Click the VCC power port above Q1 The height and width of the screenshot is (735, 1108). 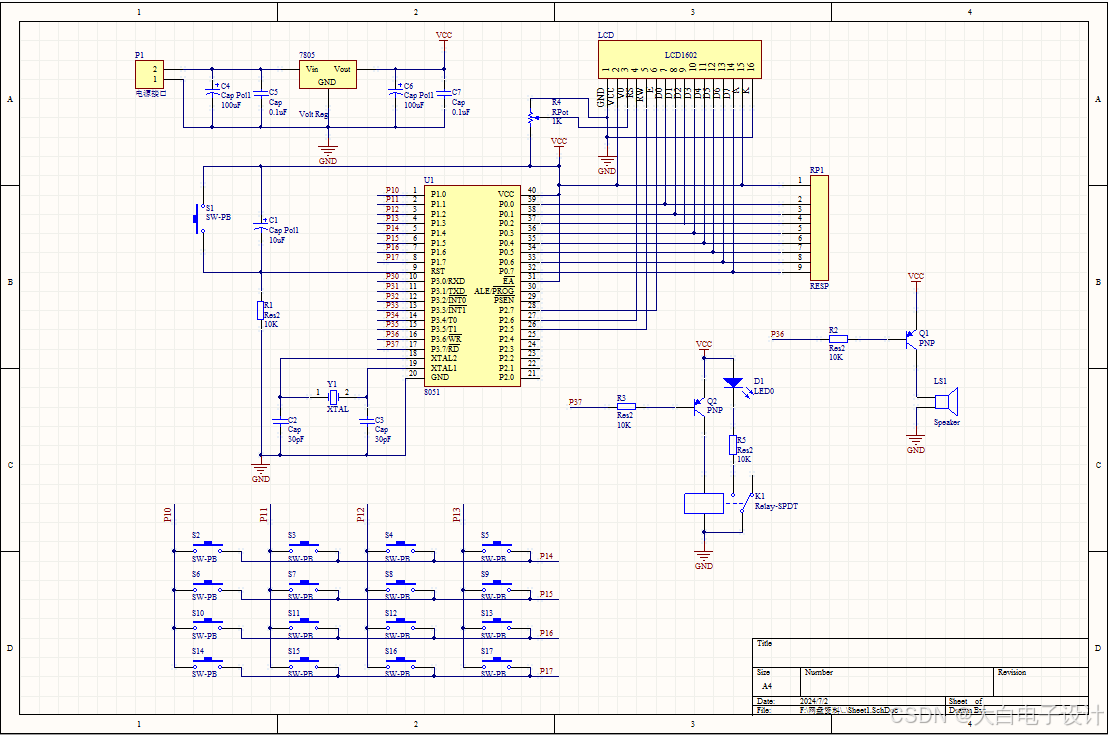click(x=916, y=278)
